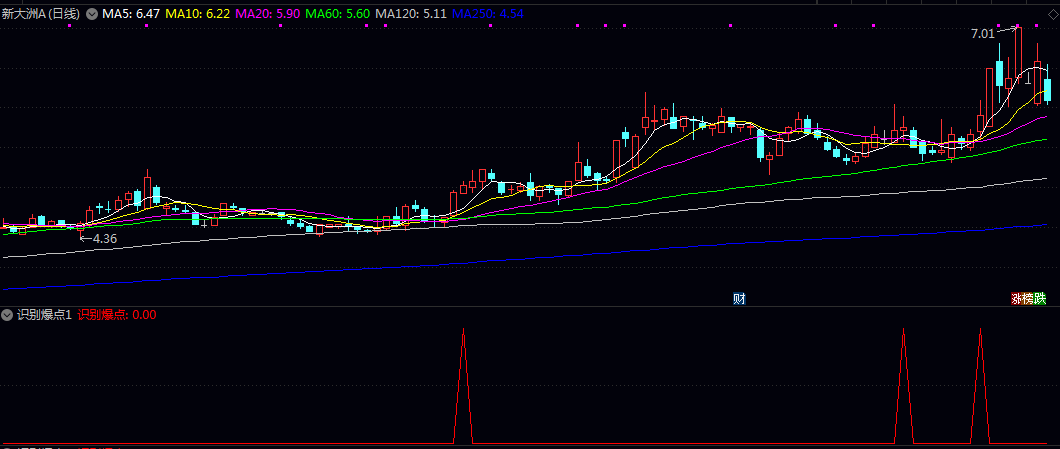Click the red 涨 marker icon
Image resolution: width=1060 pixels, height=449 pixels.
[1016, 298]
